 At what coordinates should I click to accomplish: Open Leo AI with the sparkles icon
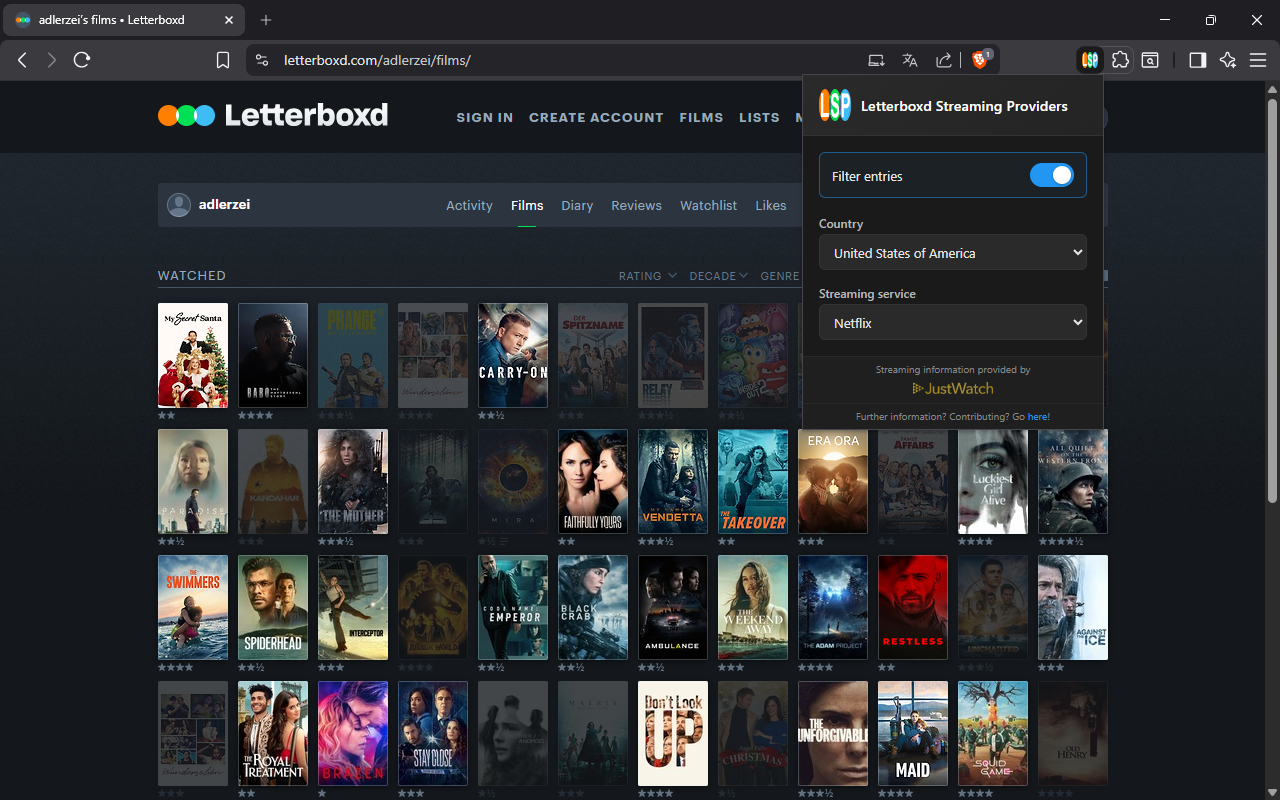pyautogui.click(x=1227, y=60)
